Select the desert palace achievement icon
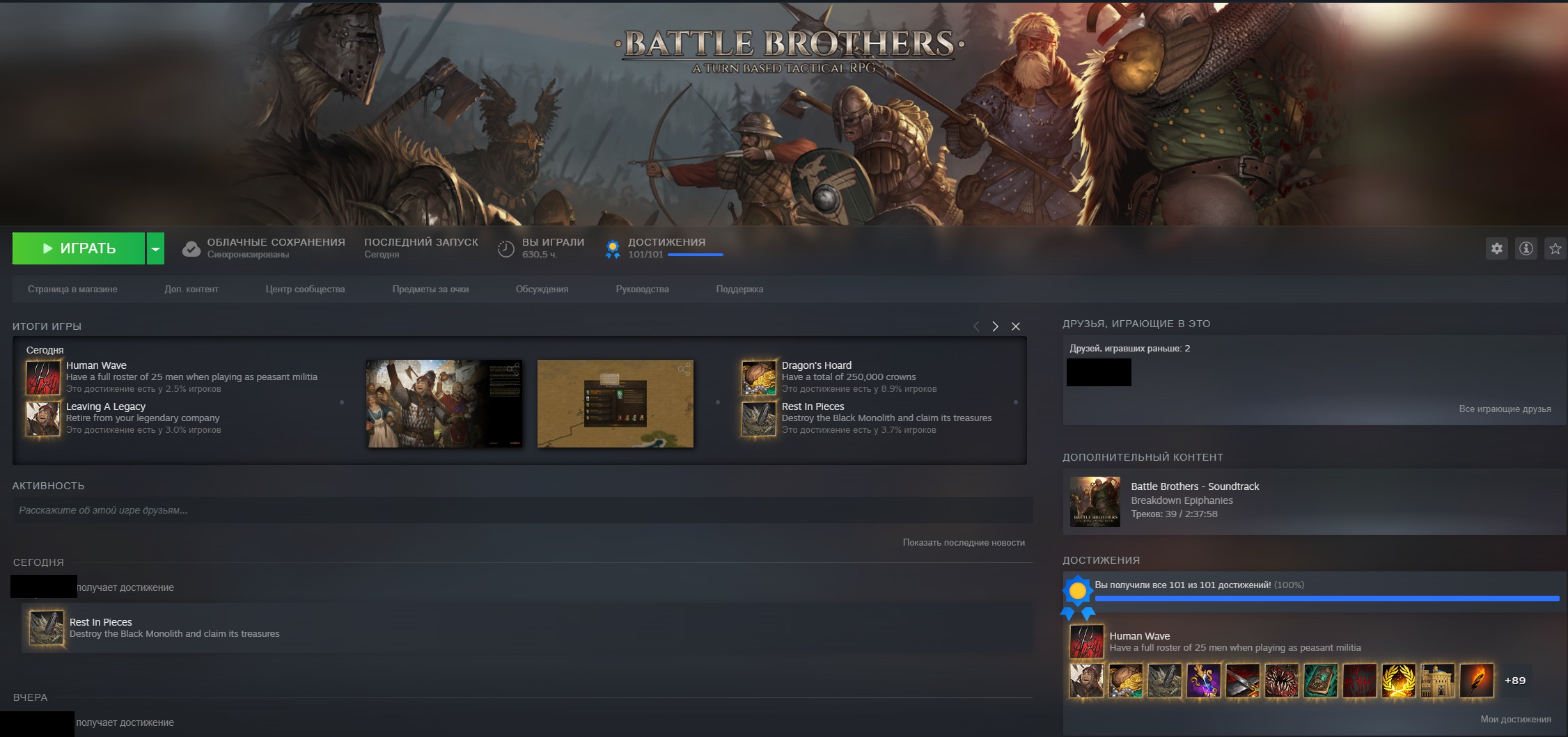The image size is (1568, 737). click(1438, 681)
